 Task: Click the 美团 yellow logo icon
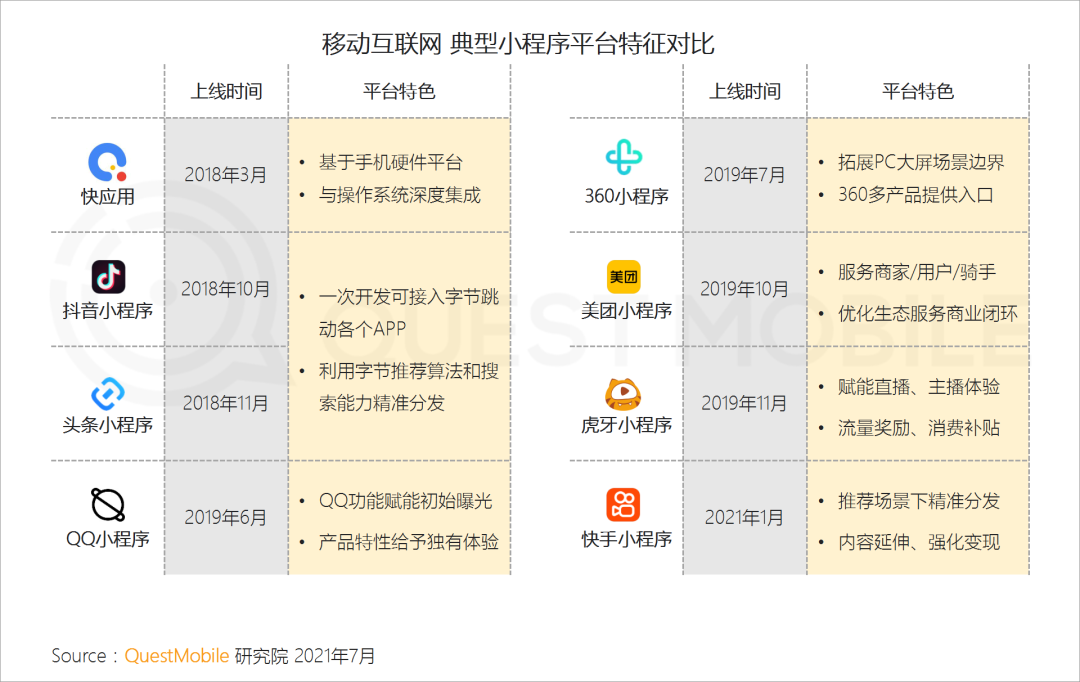click(623, 277)
